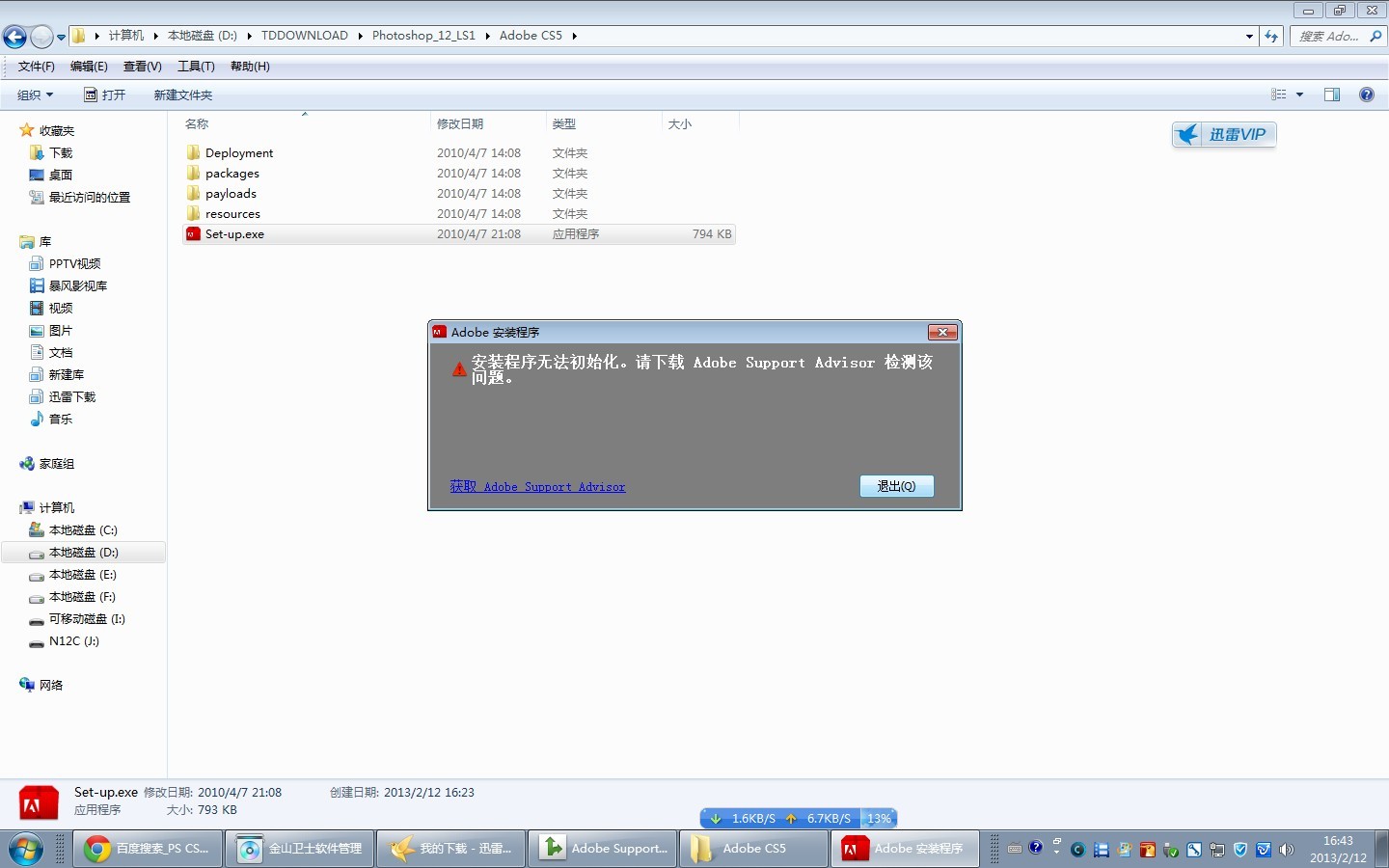Toggle the preview pane icon

coord(1332,95)
